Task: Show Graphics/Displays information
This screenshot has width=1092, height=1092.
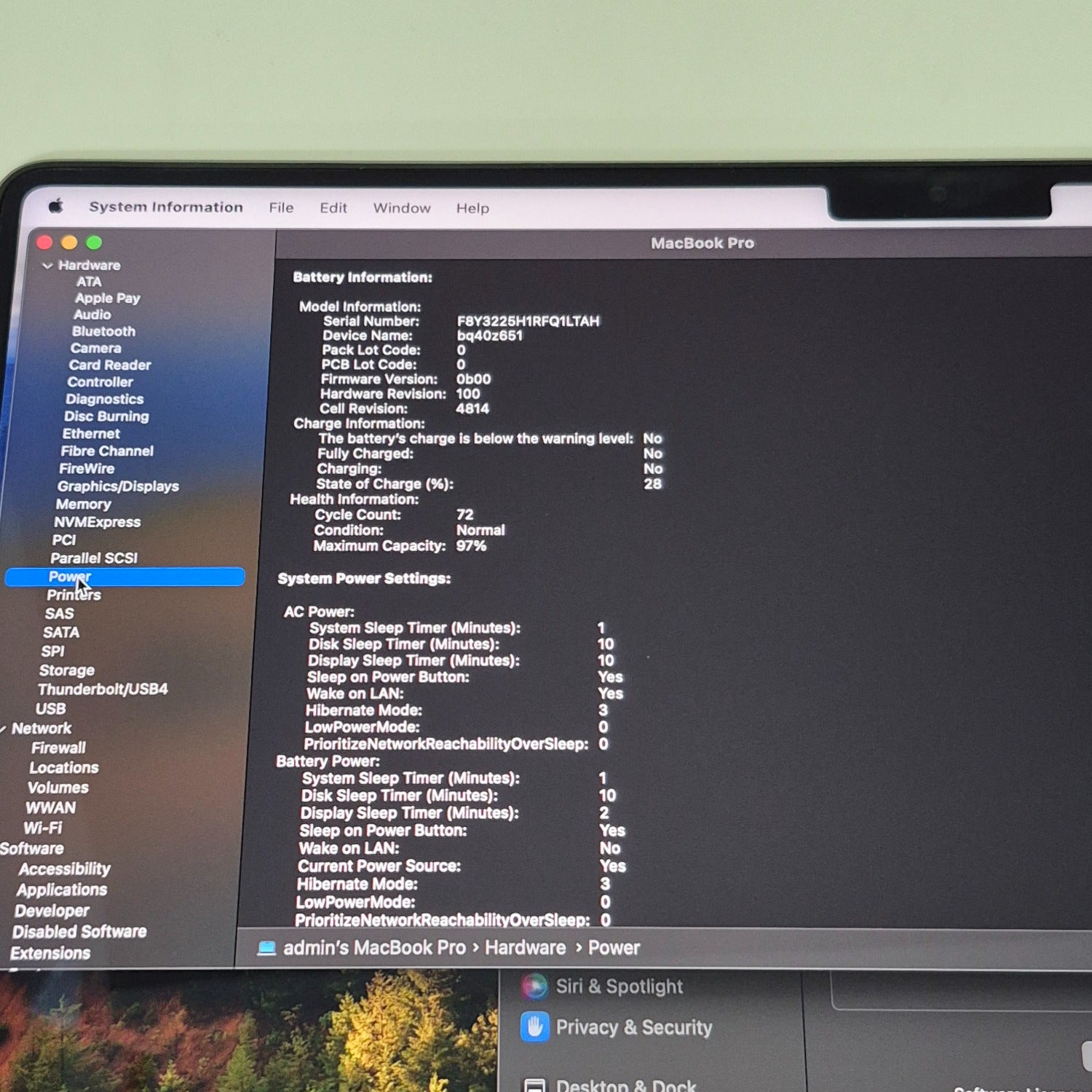Action: [118, 486]
